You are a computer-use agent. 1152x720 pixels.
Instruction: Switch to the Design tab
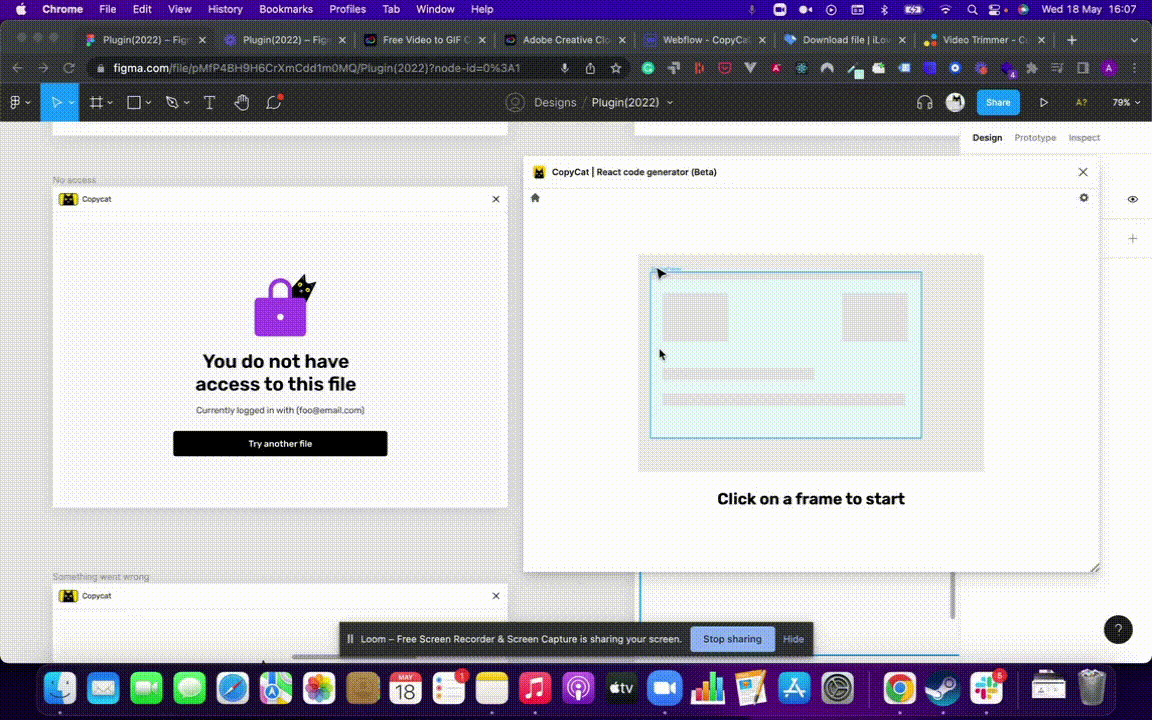(987, 138)
